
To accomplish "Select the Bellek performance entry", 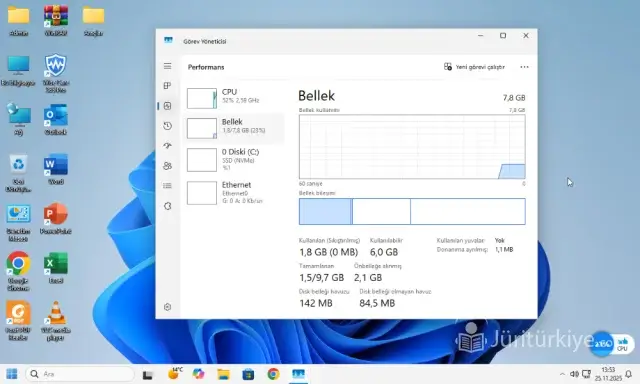I will tap(234, 128).
